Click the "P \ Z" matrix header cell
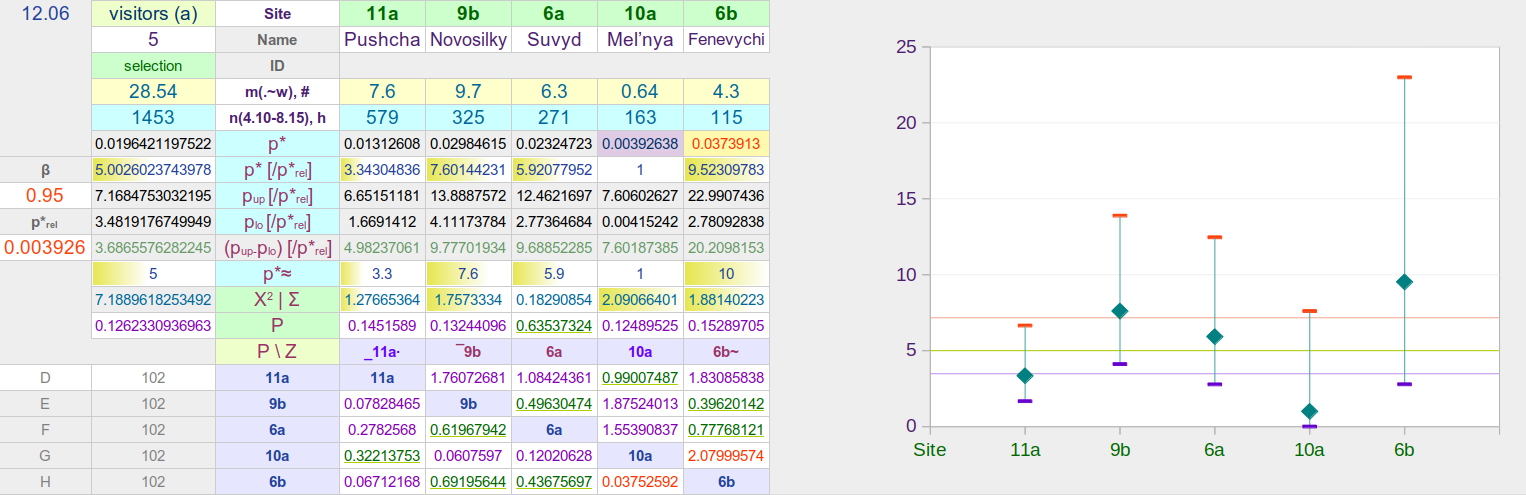 pos(277,351)
